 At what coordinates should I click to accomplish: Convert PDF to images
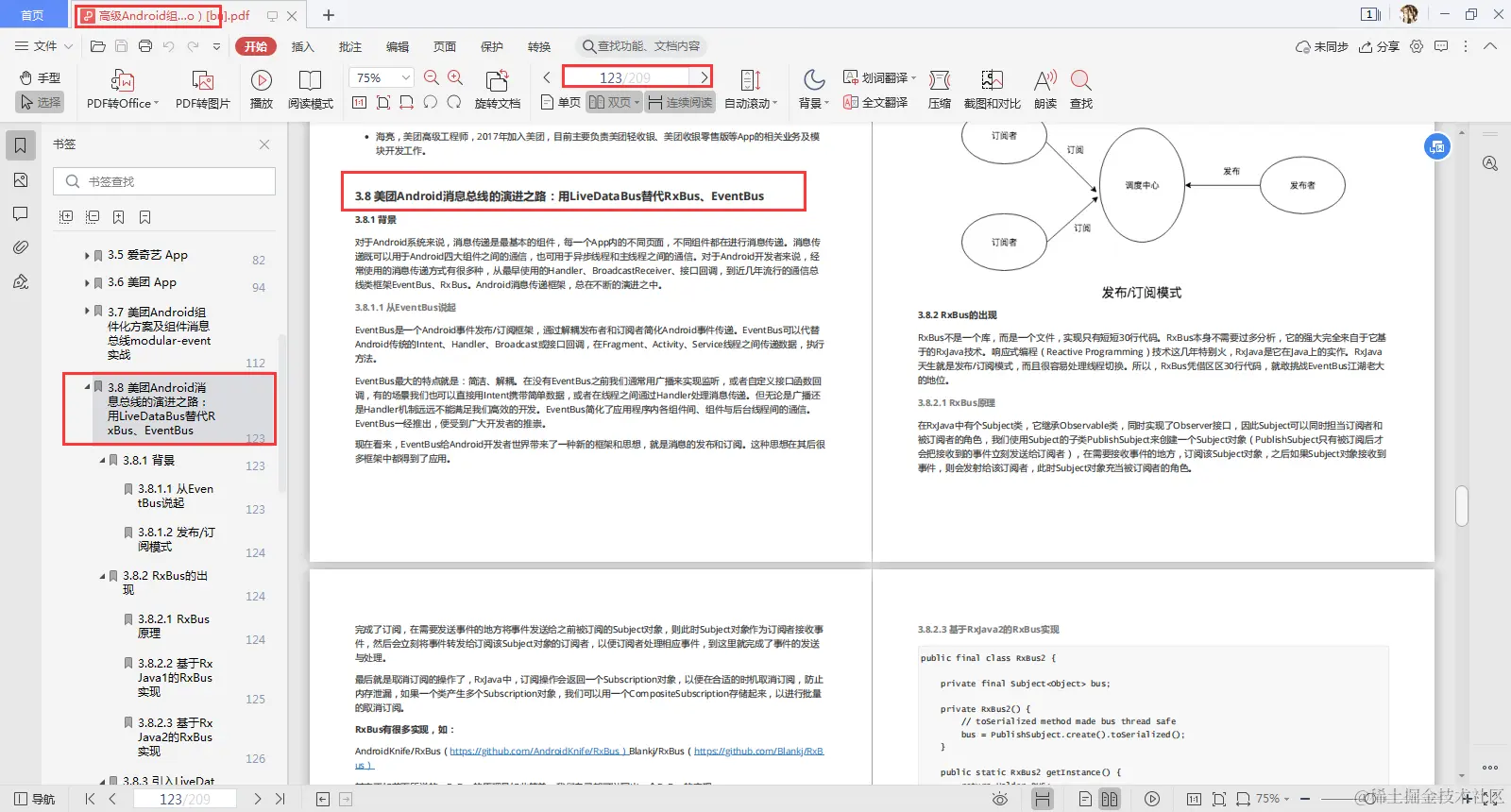tap(202, 90)
